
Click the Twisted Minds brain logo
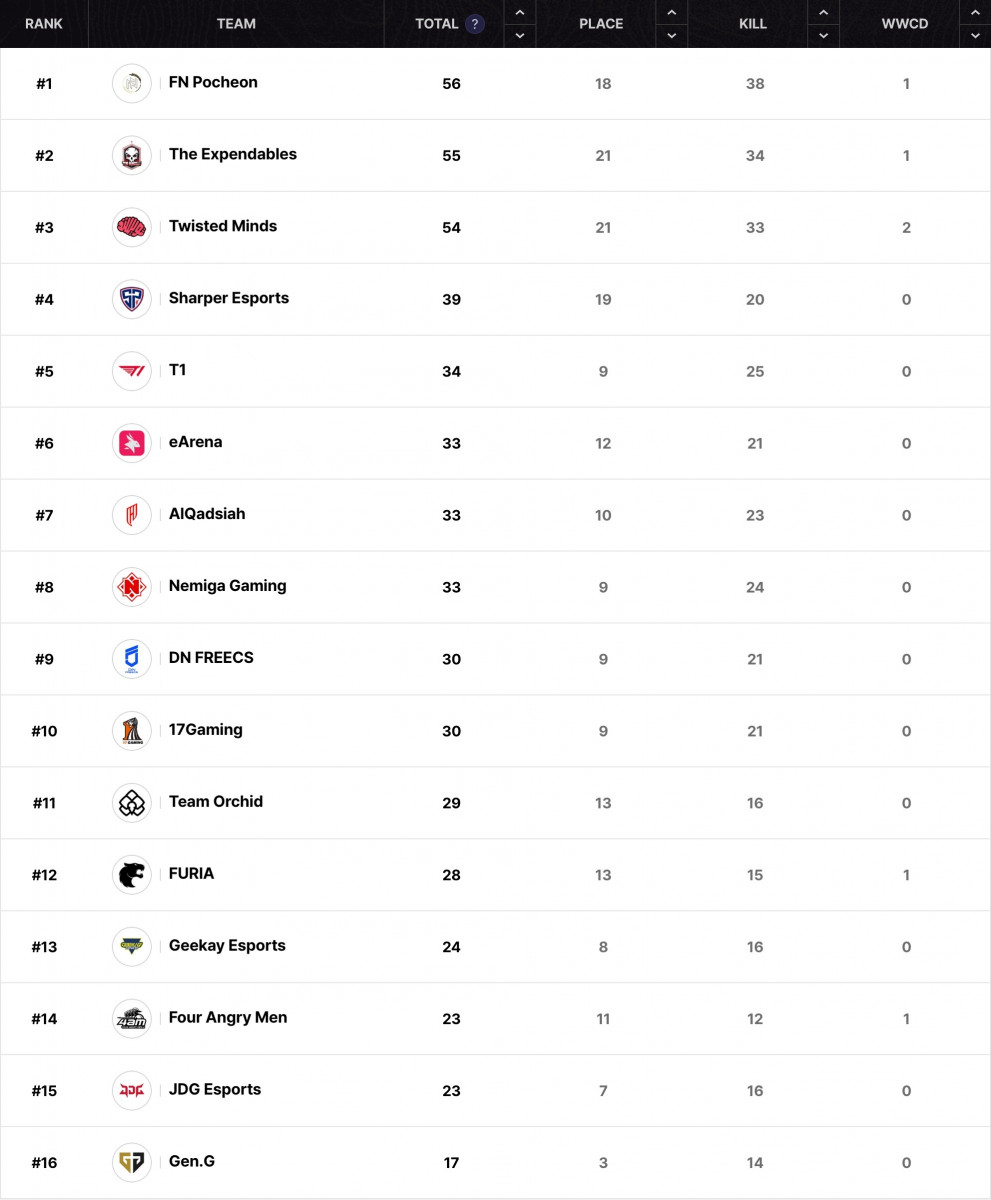132,228
